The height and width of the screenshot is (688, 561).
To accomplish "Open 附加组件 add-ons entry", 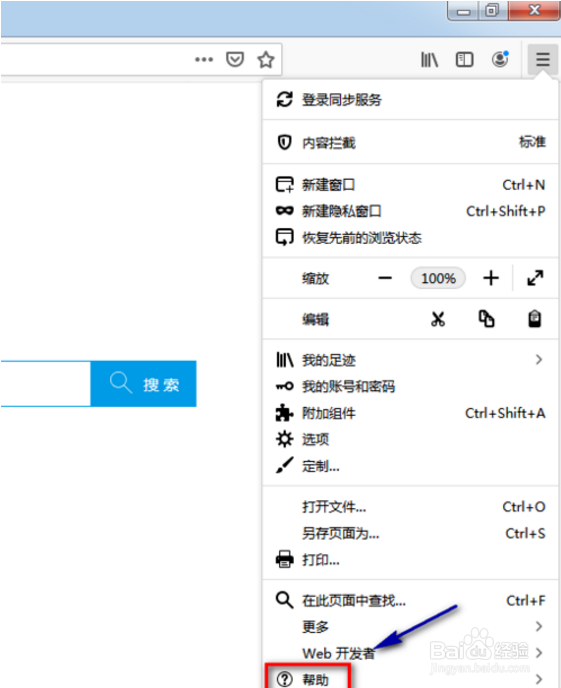I will (410, 413).
